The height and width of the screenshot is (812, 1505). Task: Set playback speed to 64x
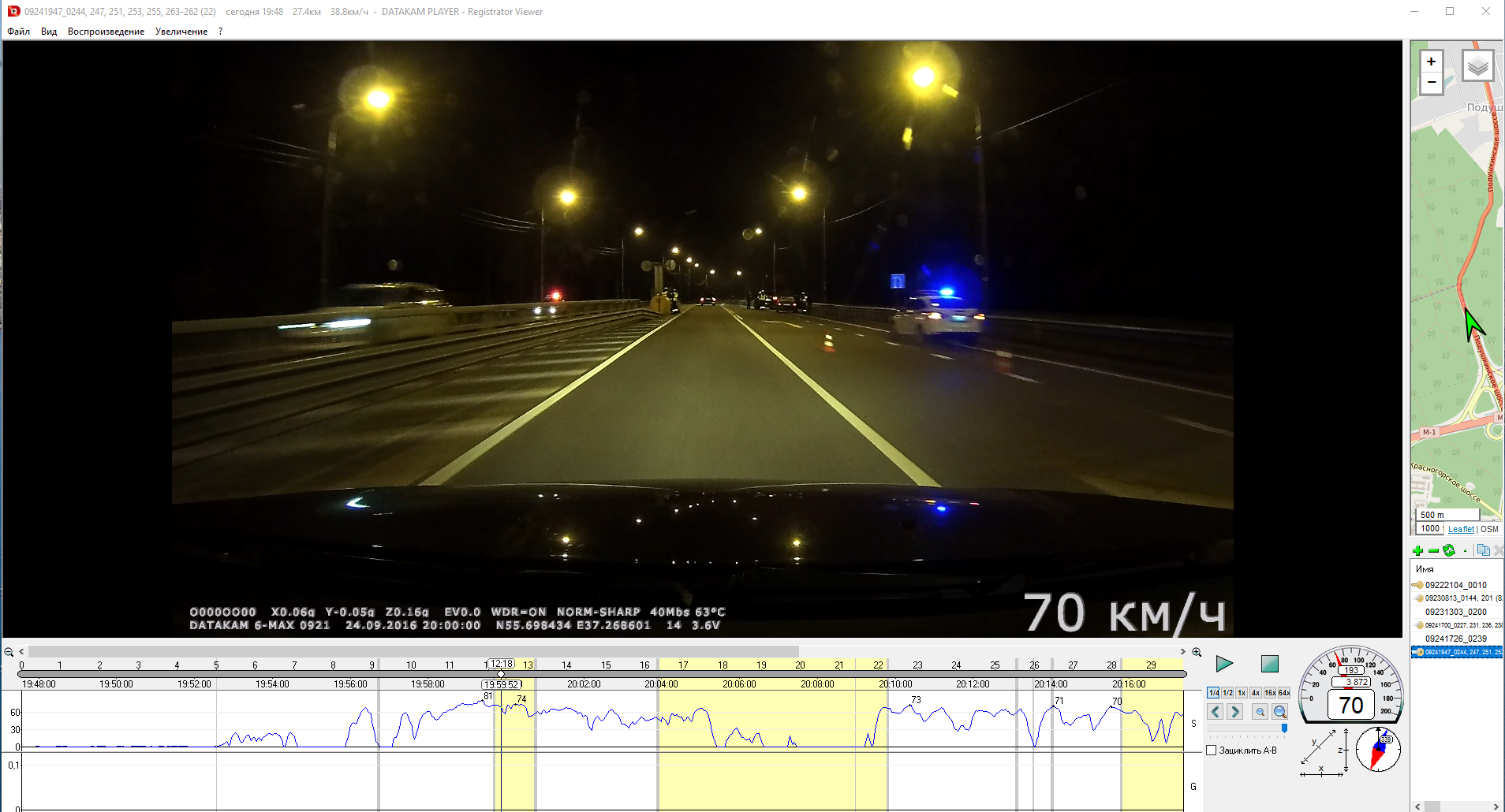tap(1284, 693)
